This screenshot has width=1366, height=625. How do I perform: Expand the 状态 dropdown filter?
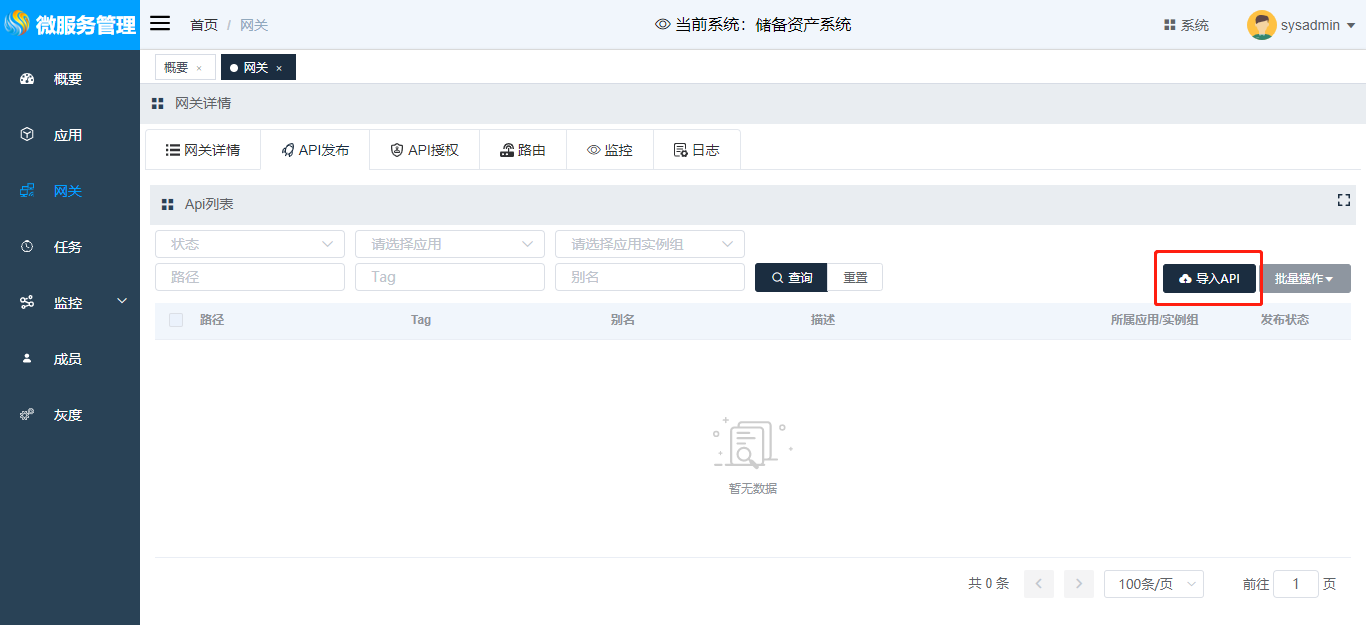click(249, 244)
